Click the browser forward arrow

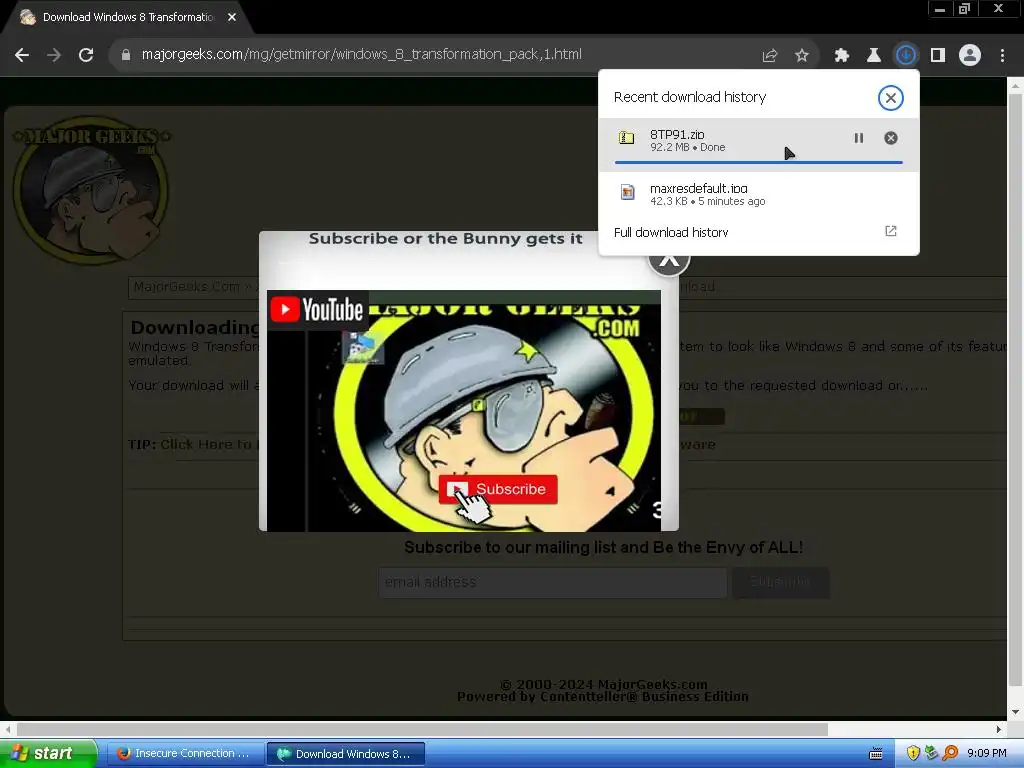(x=54, y=55)
